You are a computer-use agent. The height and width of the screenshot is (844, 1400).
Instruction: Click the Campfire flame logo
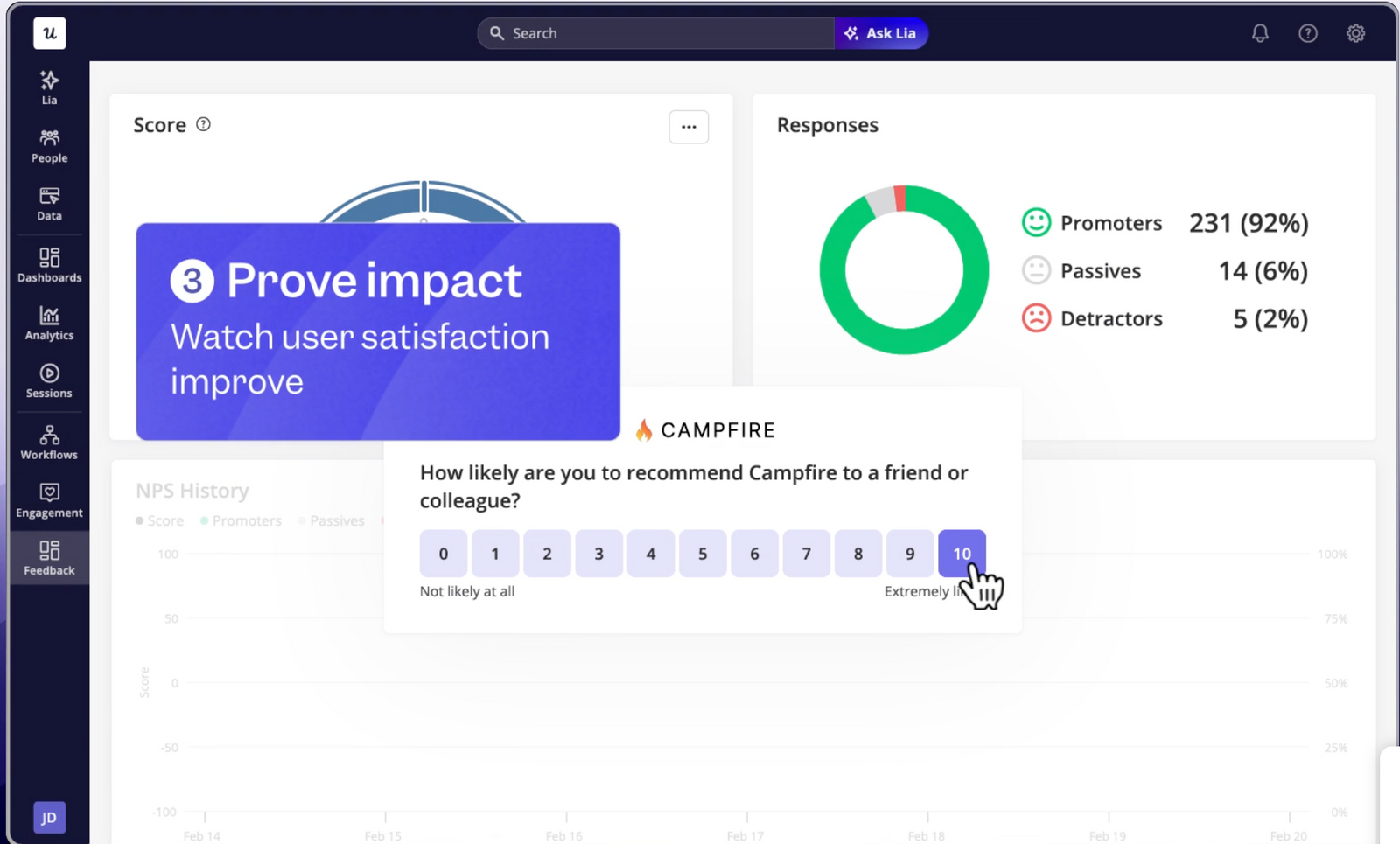(644, 429)
